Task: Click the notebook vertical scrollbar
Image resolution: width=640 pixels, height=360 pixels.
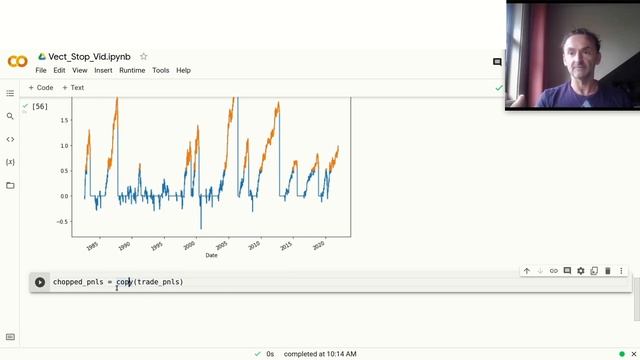Action: click(637, 299)
